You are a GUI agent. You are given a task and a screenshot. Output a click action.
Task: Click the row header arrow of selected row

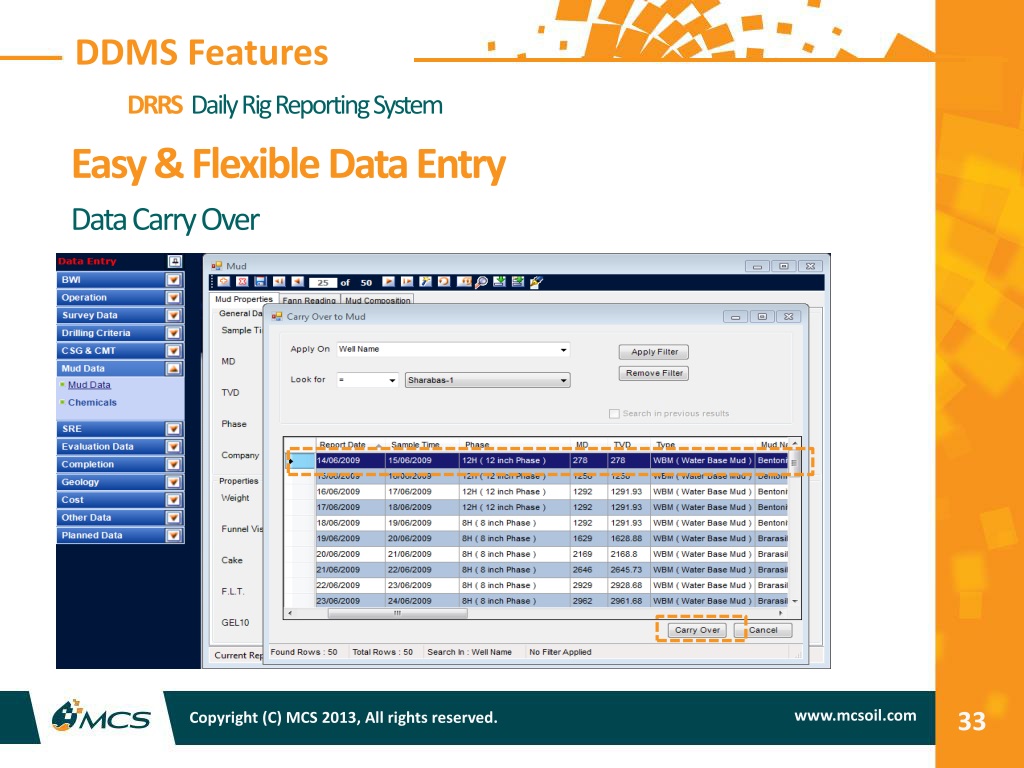[301, 461]
